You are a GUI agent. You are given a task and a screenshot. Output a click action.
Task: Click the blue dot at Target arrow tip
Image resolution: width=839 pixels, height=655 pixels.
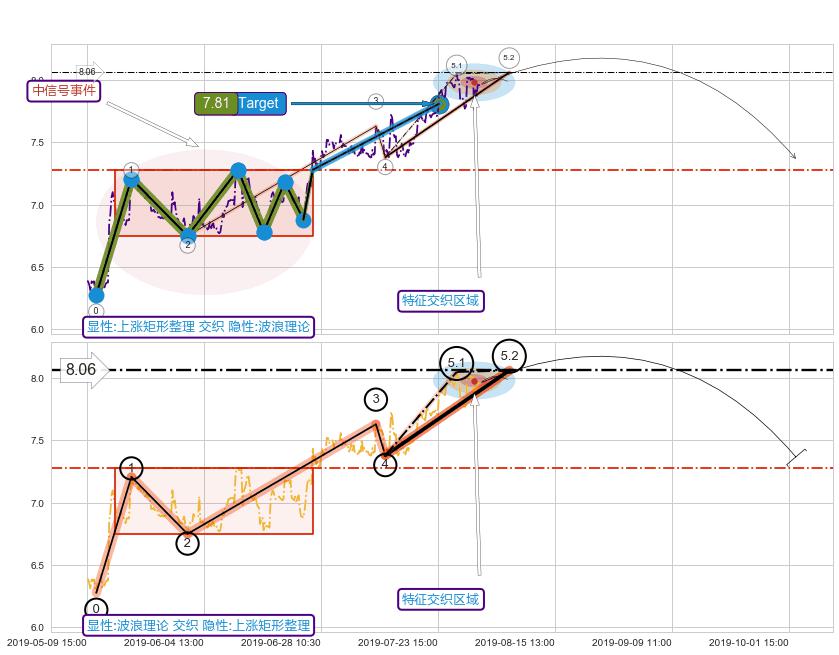click(439, 103)
